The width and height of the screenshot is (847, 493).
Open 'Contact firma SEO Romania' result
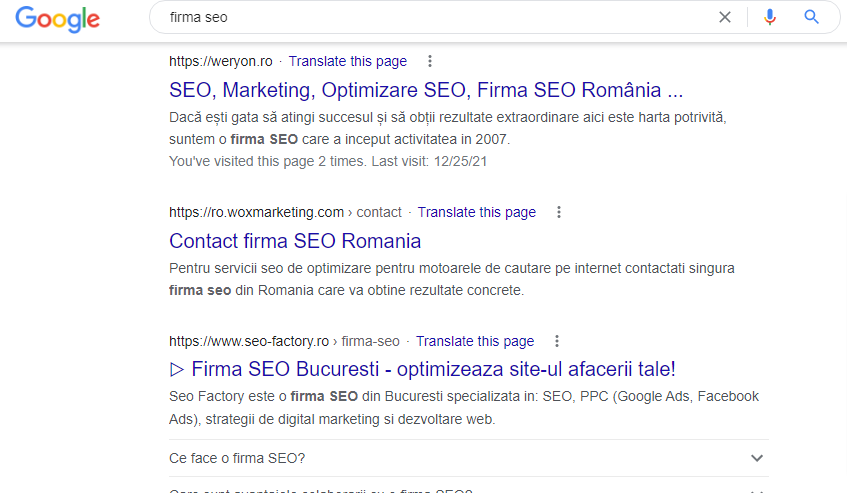point(295,241)
